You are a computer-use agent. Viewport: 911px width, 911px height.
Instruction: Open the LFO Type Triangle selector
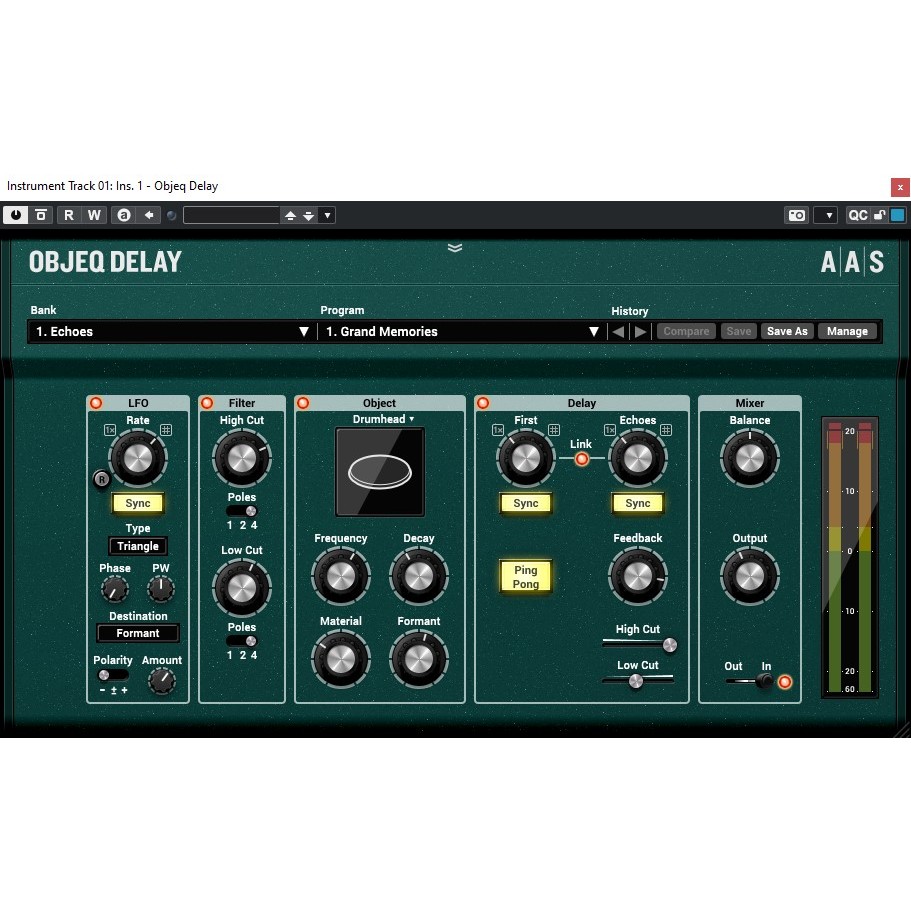(138, 546)
